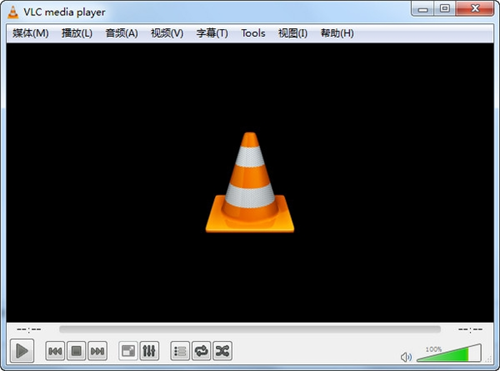The width and height of the screenshot is (500, 371).
Task: Set volume on the green volume slider
Action: click(x=449, y=353)
